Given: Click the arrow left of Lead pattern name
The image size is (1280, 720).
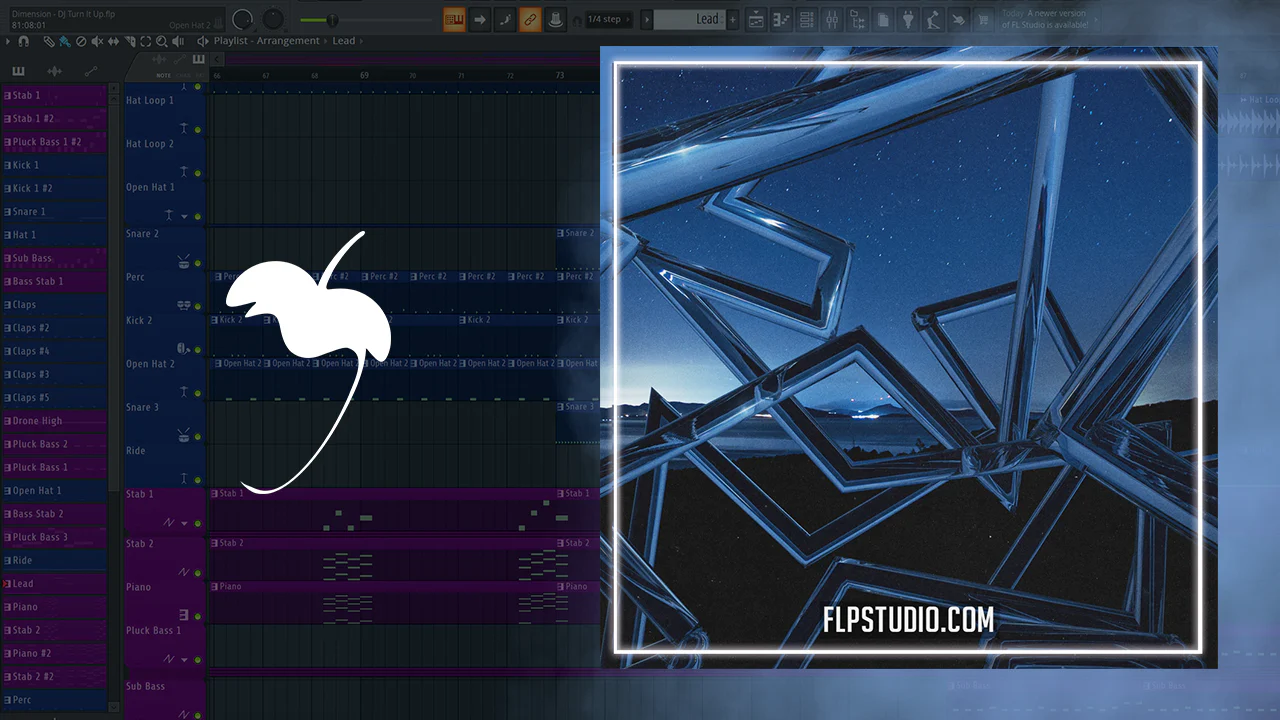Looking at the screenshot, I should click(x=646, y=19).
